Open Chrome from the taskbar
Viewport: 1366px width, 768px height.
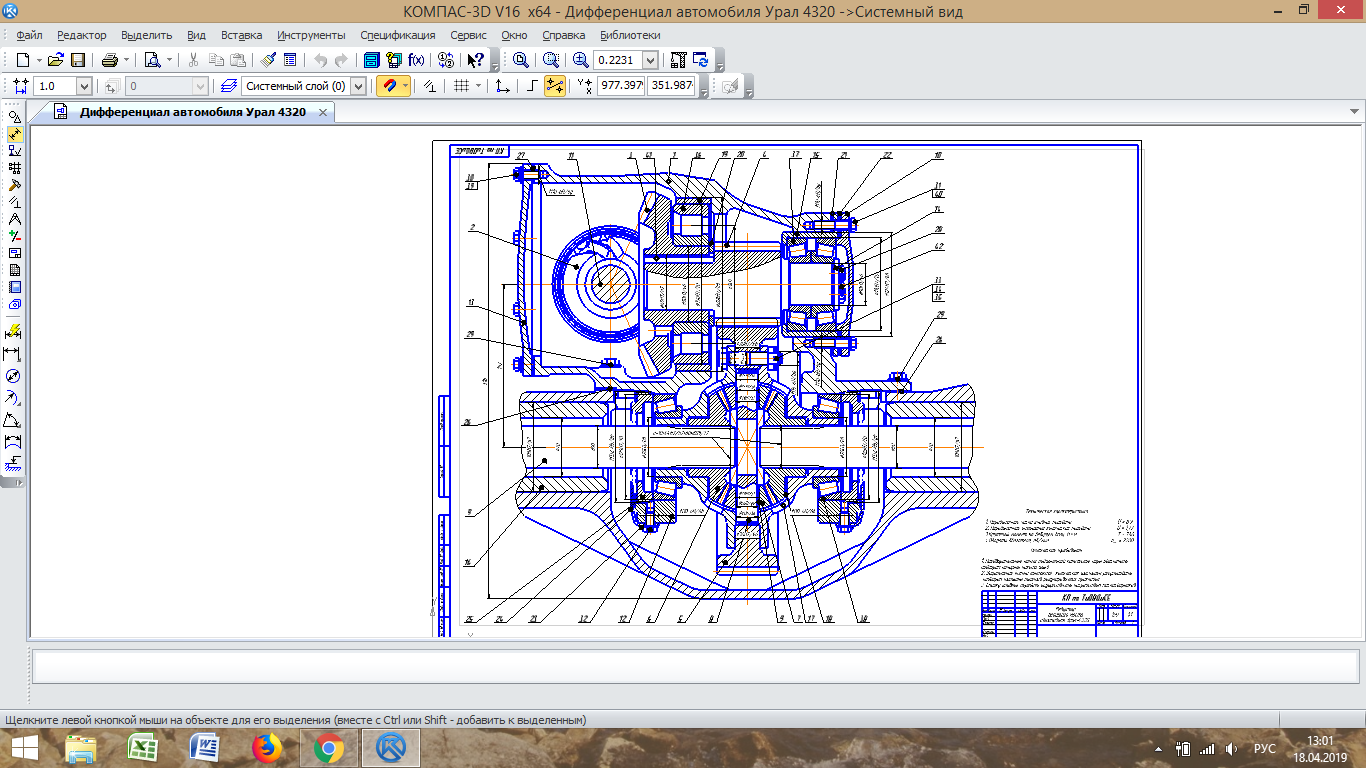coord(328,748)
